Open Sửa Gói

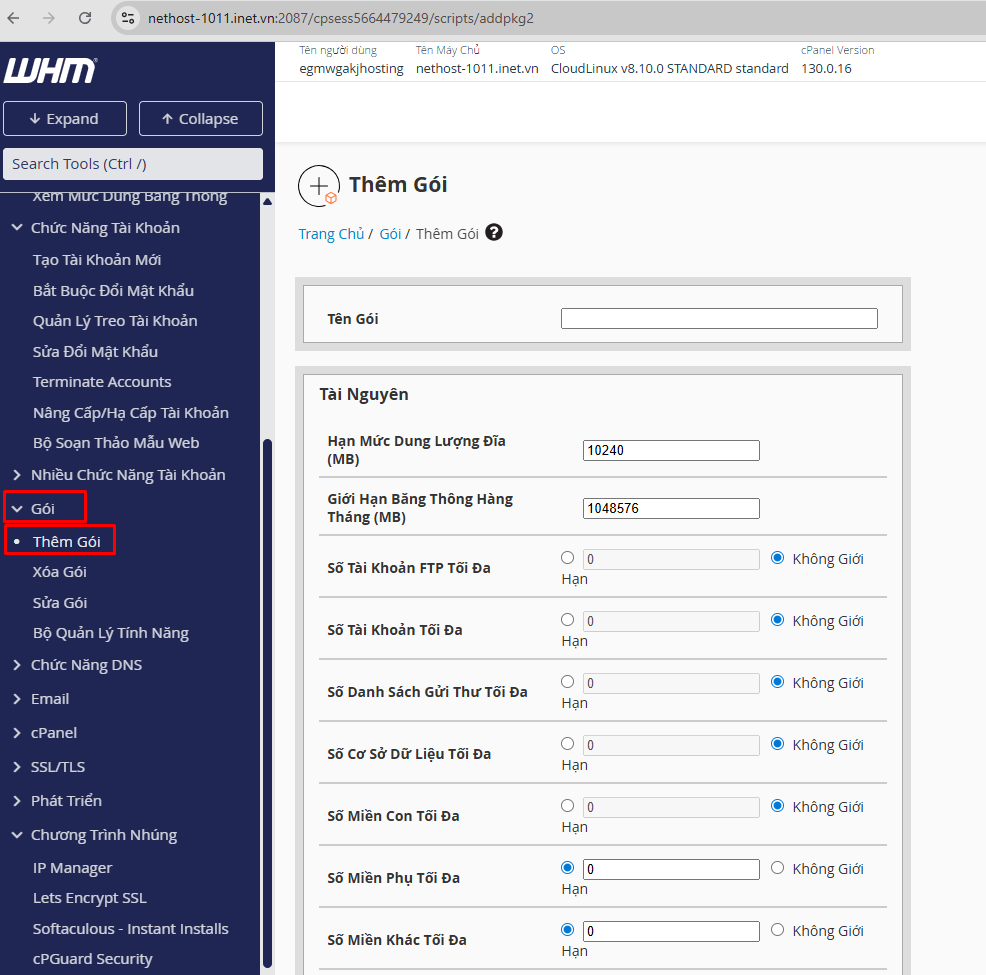(60, 602)
